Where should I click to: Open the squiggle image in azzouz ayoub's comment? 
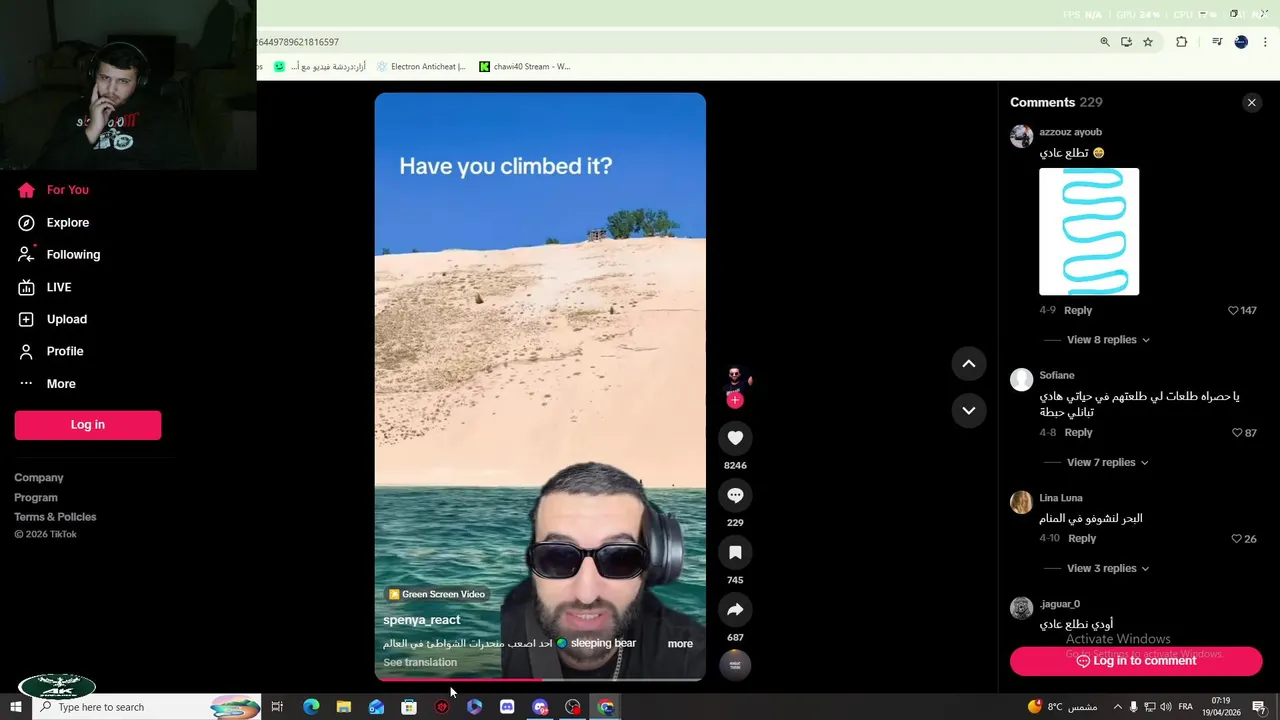click(1089, 232)
